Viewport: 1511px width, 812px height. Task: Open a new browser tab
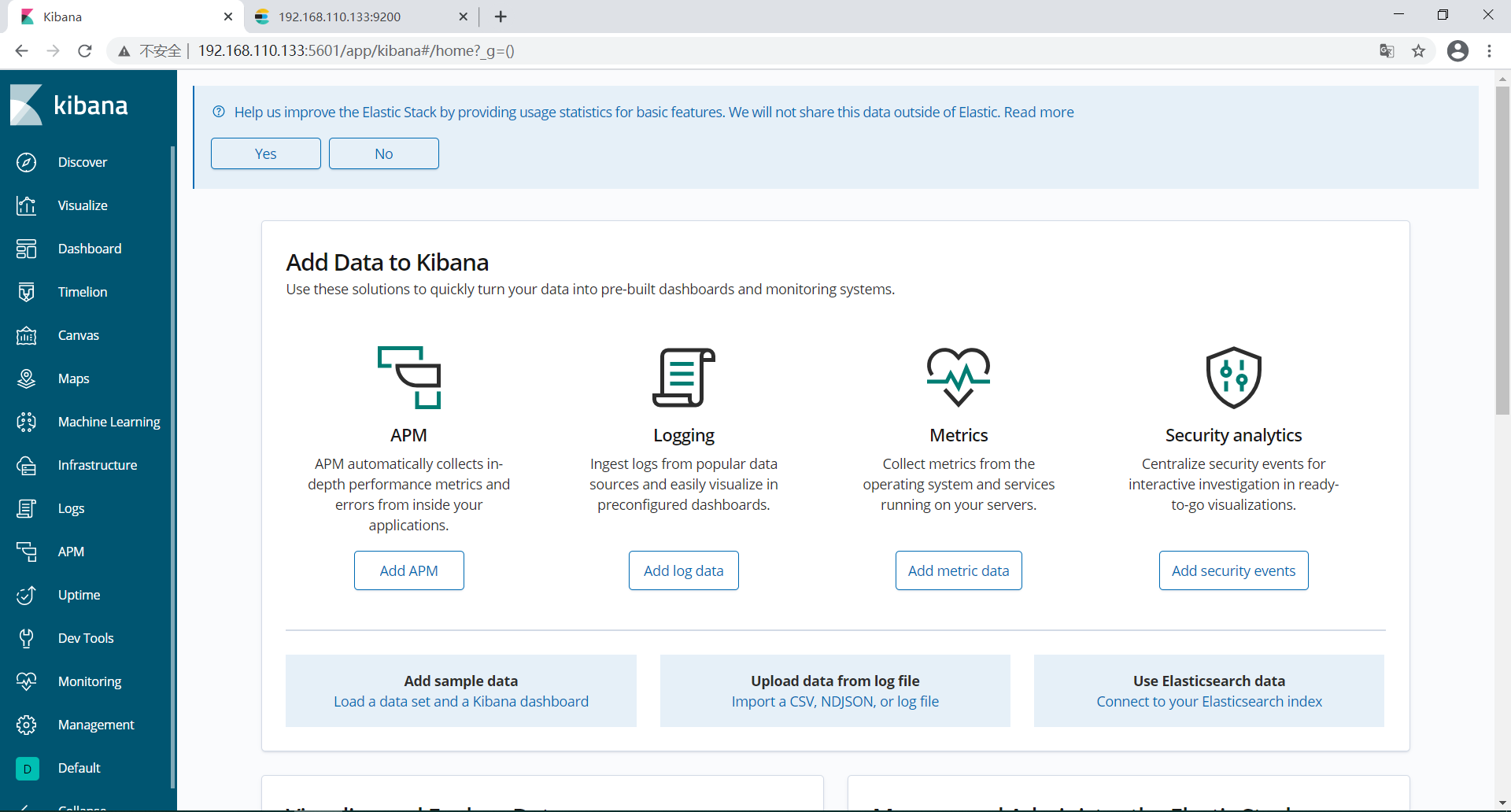[x=501, y=17]
